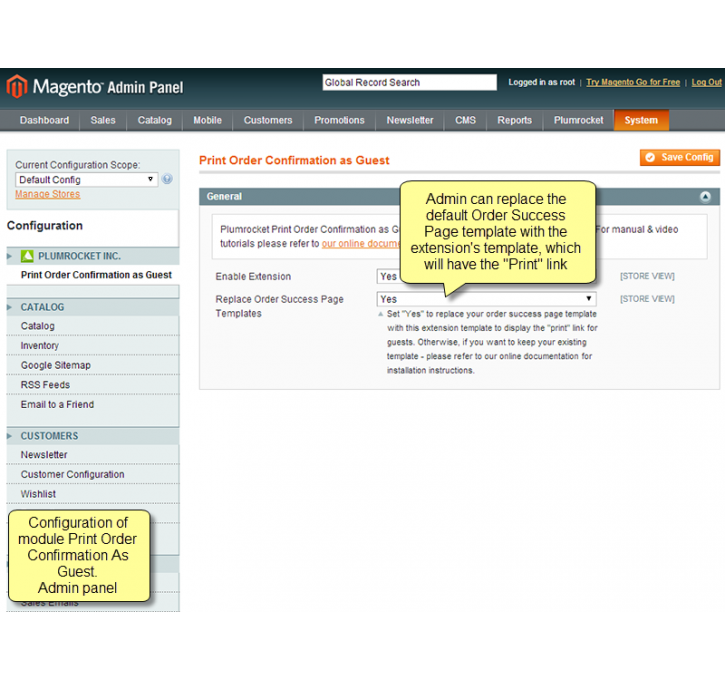Click STORE VIEW label beside Enable Extension
Image resolution: width=725 pixels, height=680 pixels.
(x=647, y=276)
